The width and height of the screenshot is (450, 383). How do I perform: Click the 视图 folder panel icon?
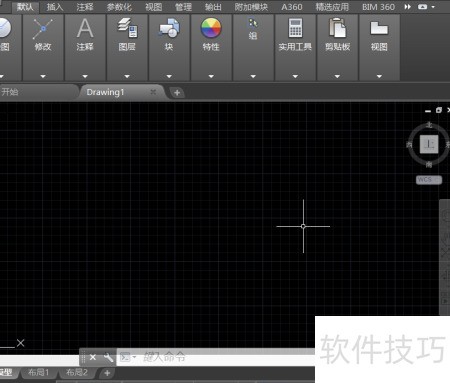coord(379,28)
